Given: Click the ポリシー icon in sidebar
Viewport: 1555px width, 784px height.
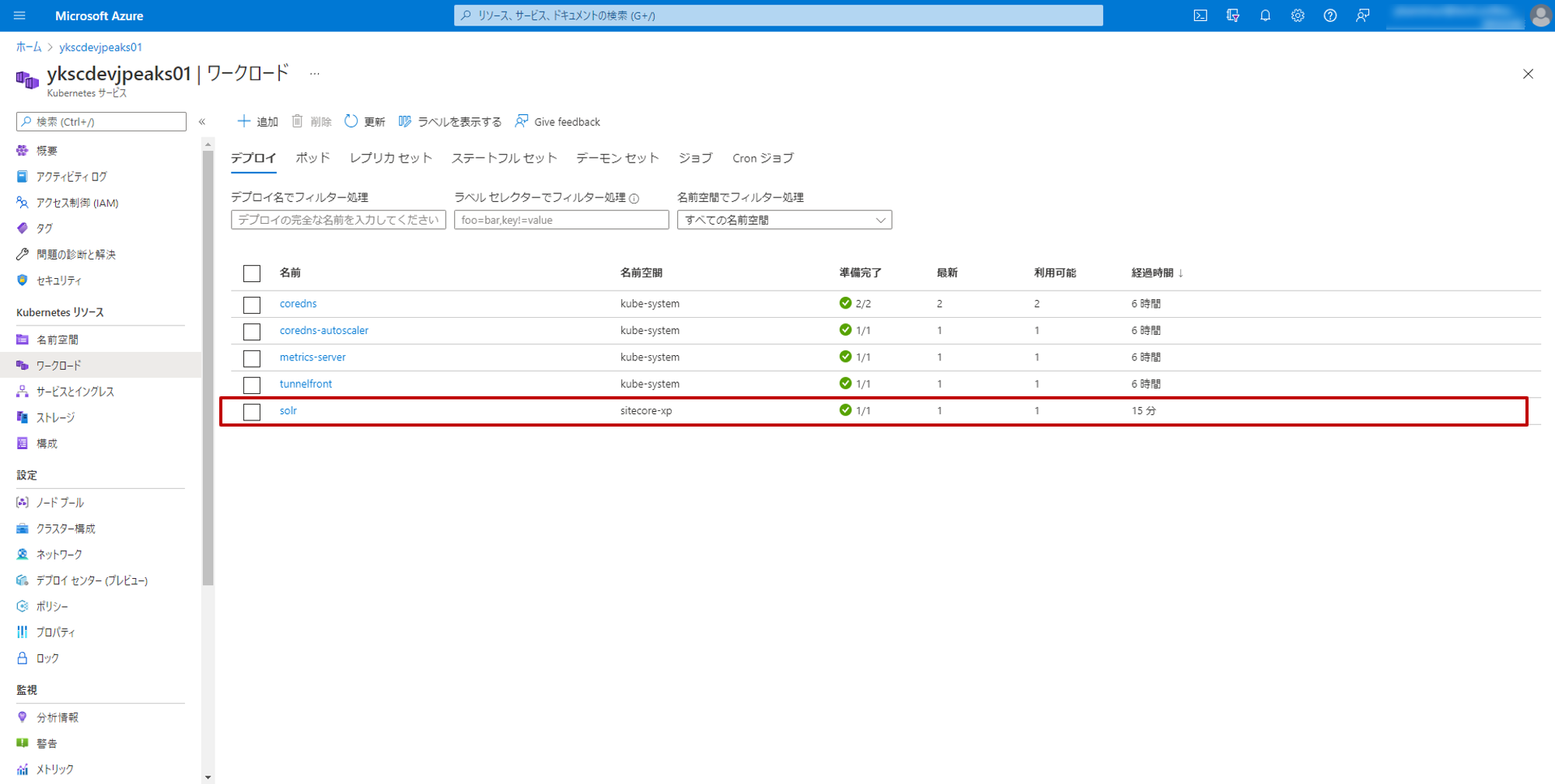Looking at the screenshot, I should (23, 606).
